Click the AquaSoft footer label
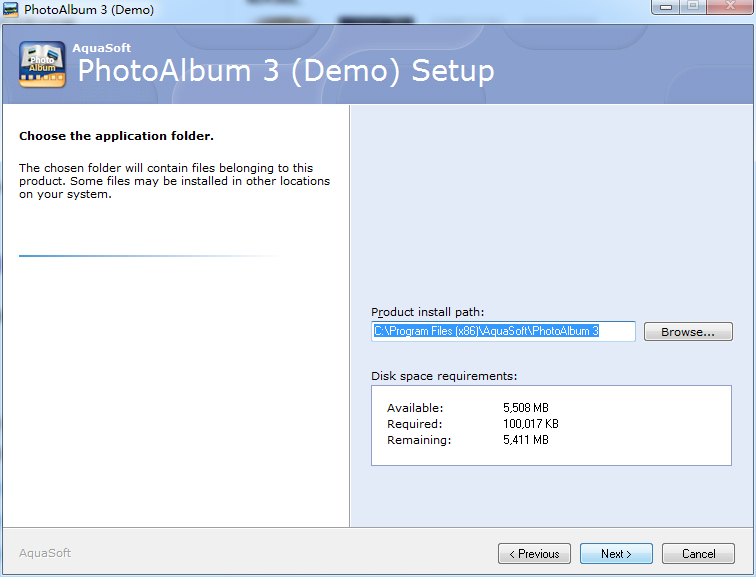Screen dimensions: 756x577 pos(45,553)
